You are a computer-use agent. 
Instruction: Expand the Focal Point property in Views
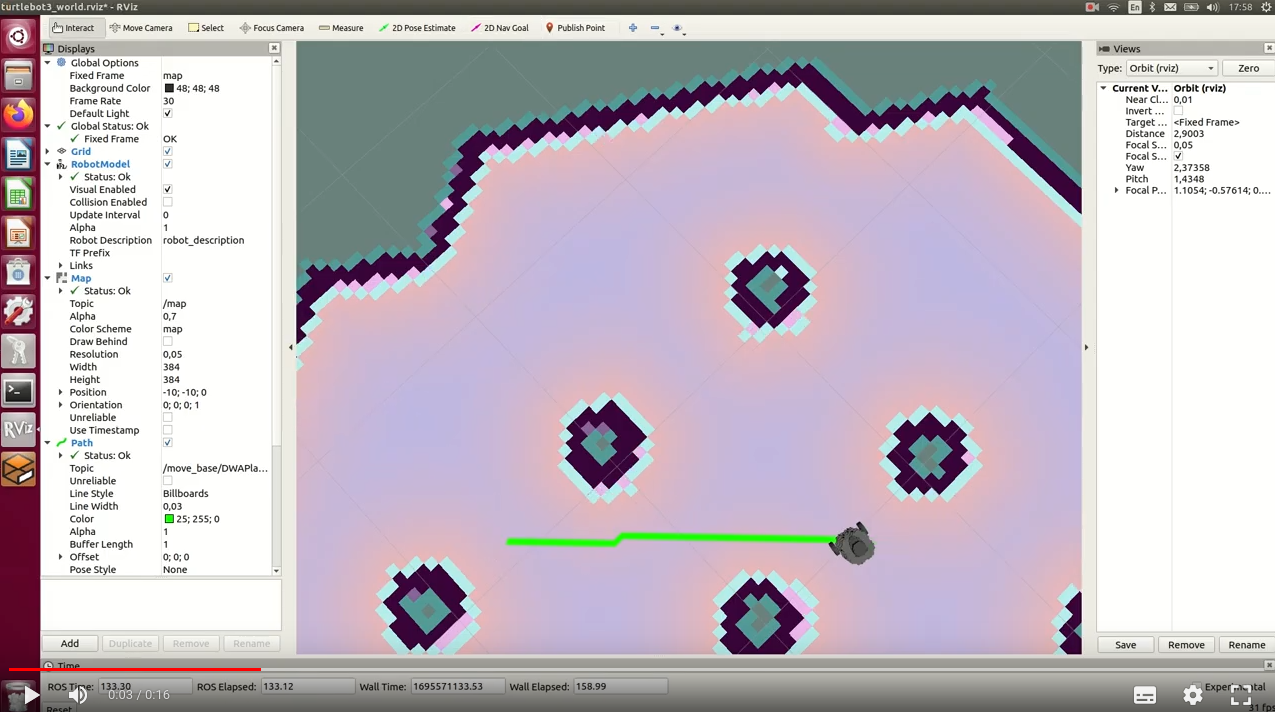click(x=1117, y=190)
